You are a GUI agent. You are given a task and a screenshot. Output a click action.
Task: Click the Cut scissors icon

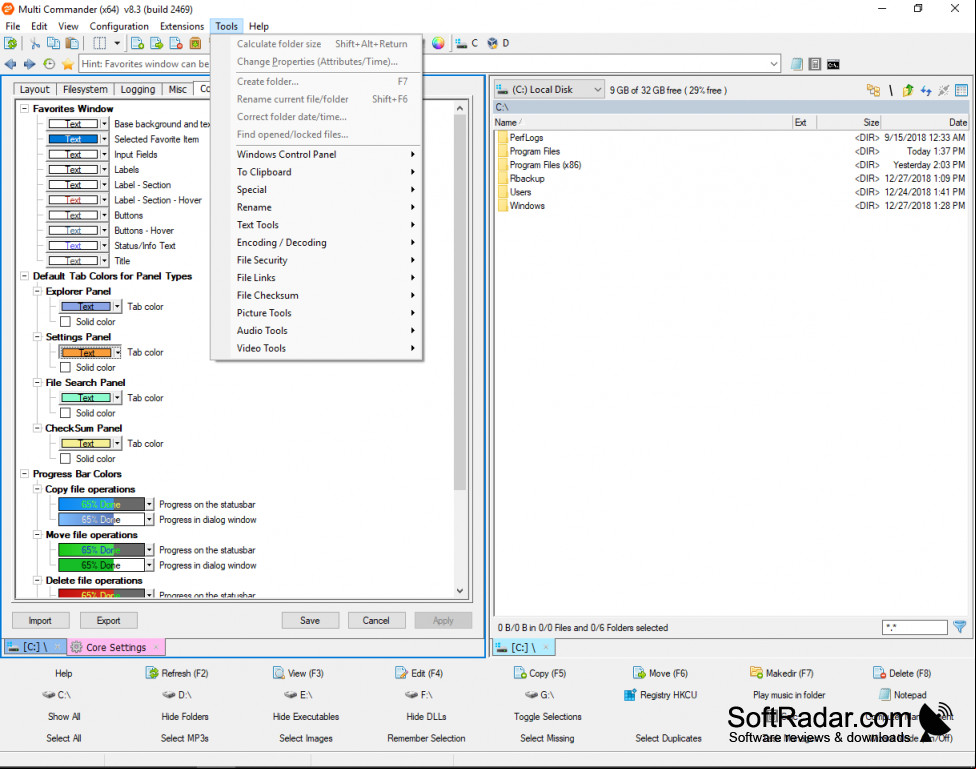pos(35,43)
